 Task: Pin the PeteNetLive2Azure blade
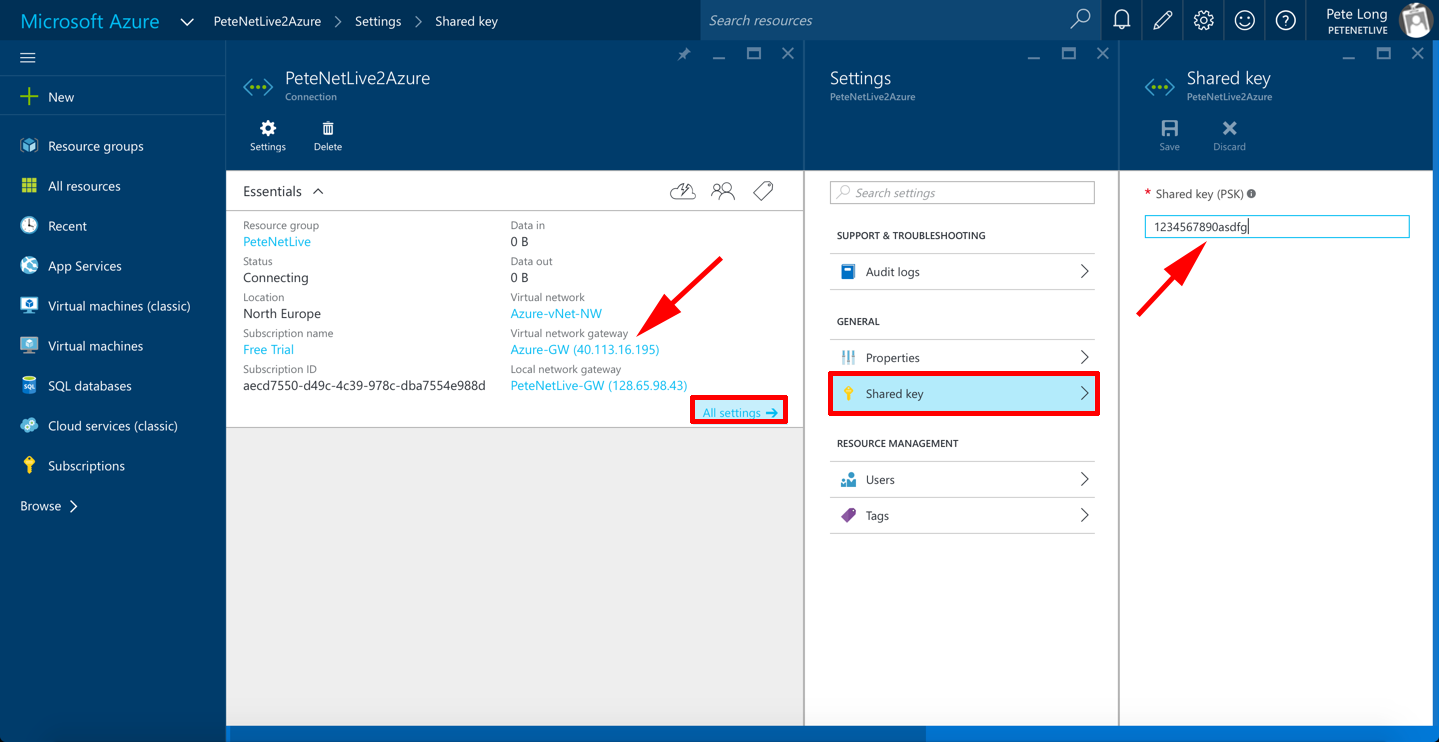tap(684, 54)
